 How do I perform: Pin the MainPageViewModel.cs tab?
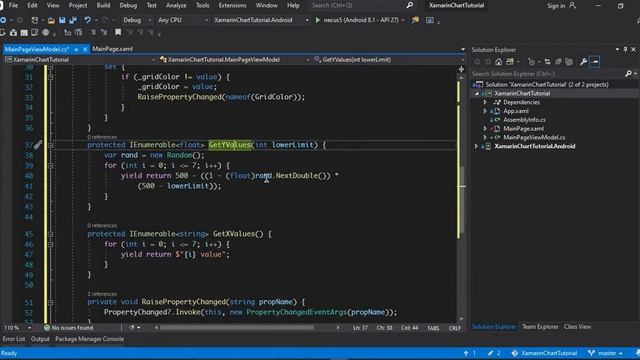(x=76, y=49)
